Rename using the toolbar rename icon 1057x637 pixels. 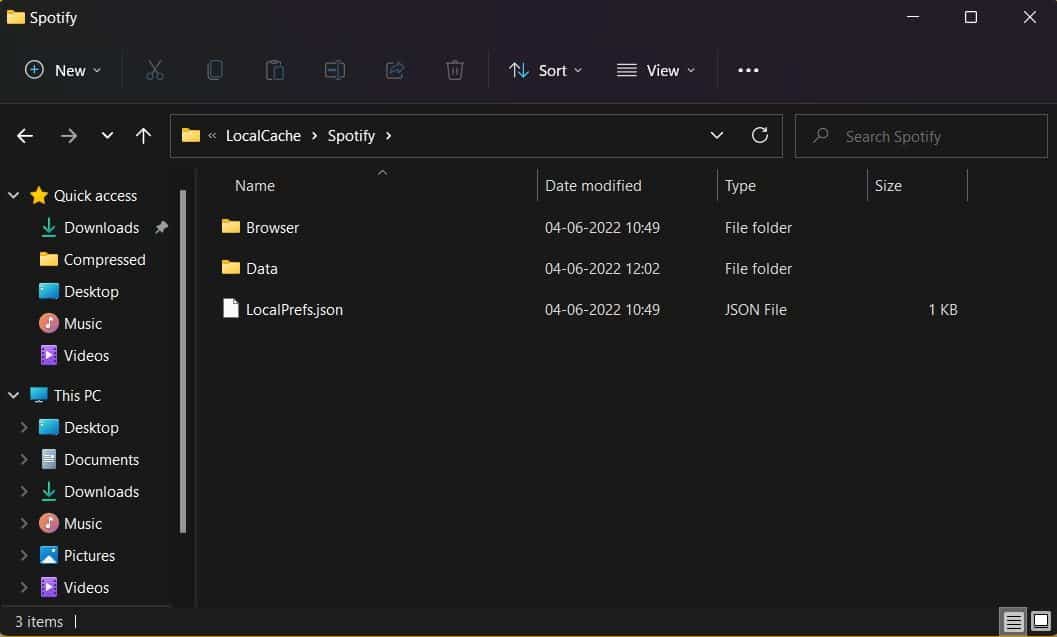tap(335, 70)
